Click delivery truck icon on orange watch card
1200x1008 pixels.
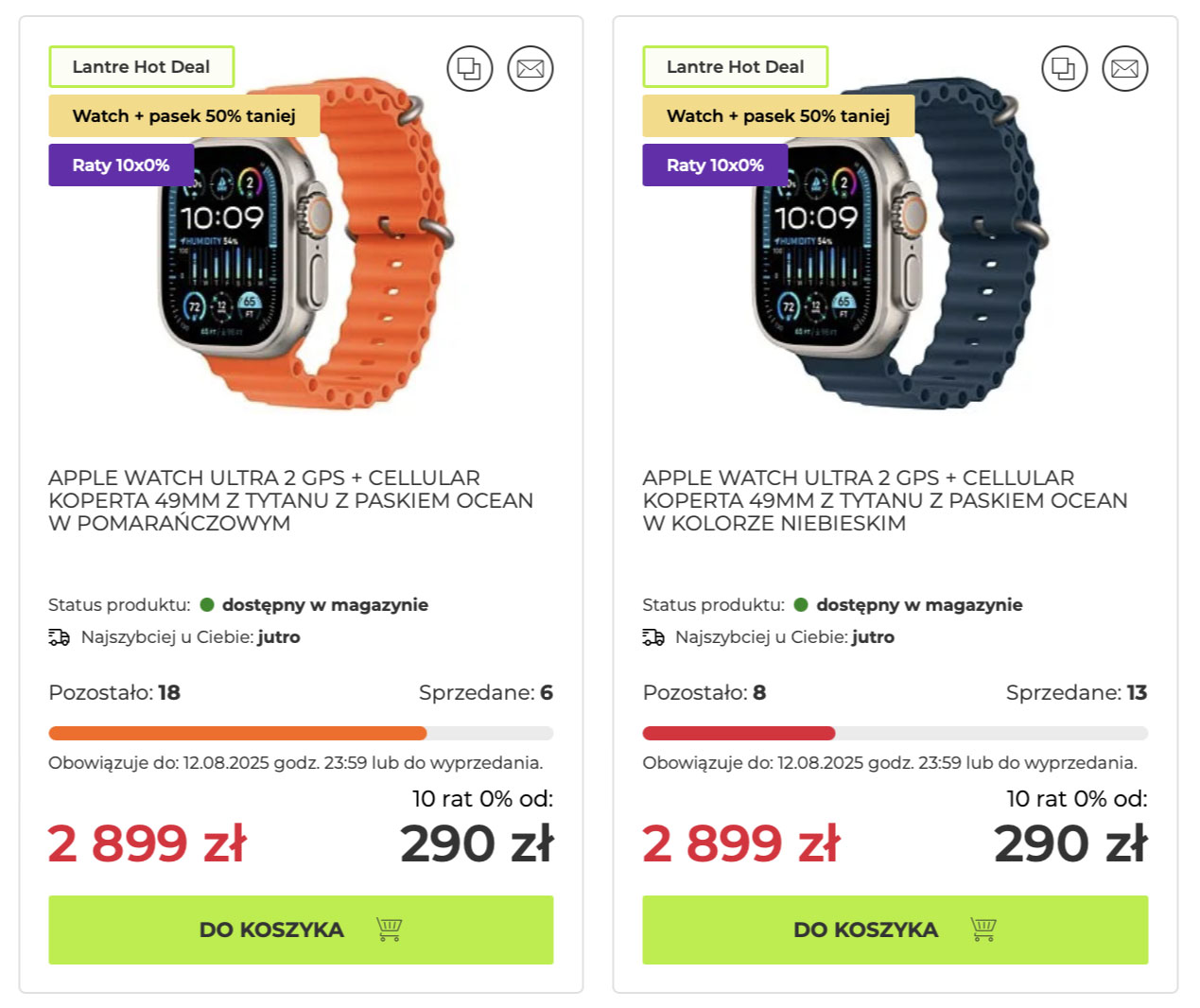pos(59,637)
